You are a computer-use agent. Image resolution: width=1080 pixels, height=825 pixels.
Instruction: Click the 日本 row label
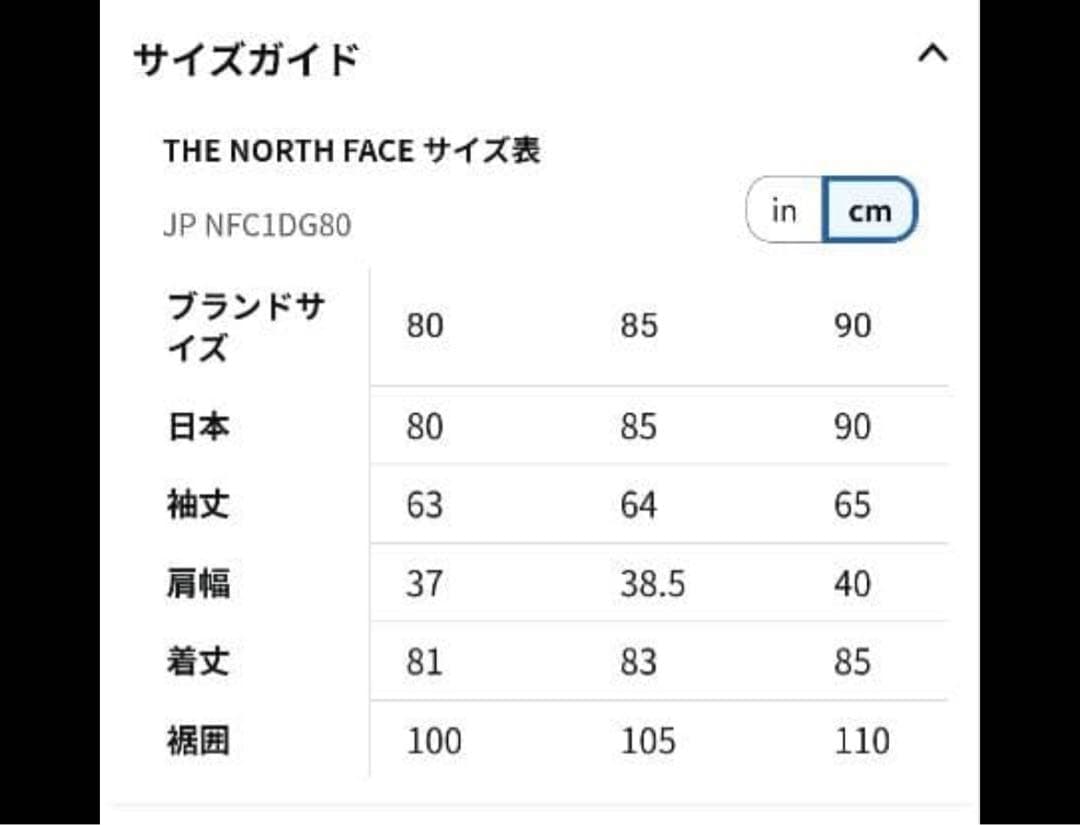click(x=197, y=426)
